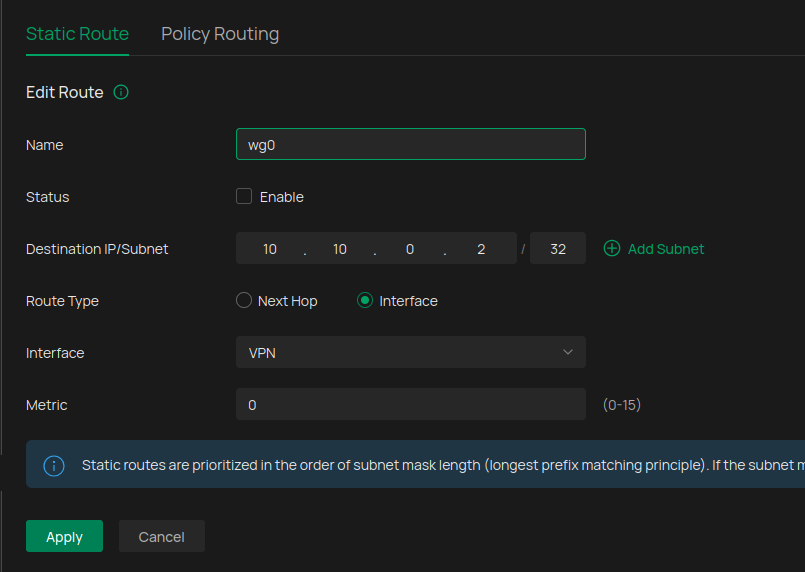Screen dimensions: 805x572
Task: Apply the route changes
Action: 65,536
